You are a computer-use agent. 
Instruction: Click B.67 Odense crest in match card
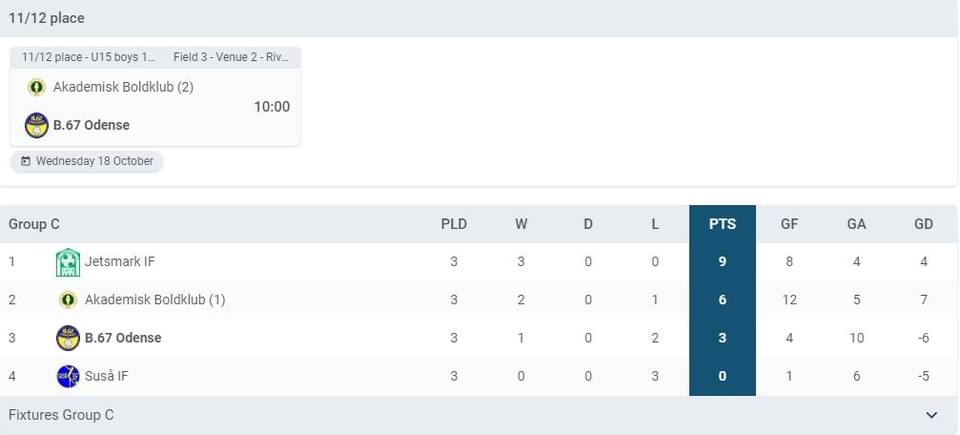[x=36, y=125]
